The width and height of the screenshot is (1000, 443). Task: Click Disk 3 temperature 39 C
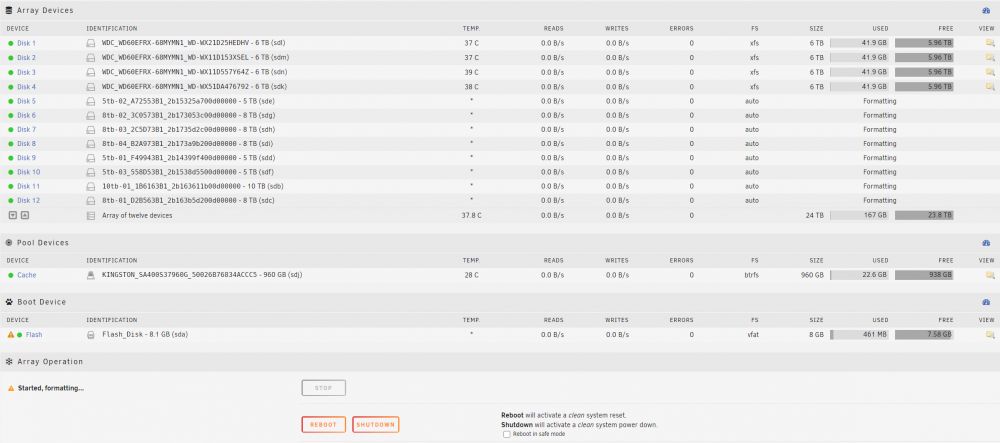(471, 72)
